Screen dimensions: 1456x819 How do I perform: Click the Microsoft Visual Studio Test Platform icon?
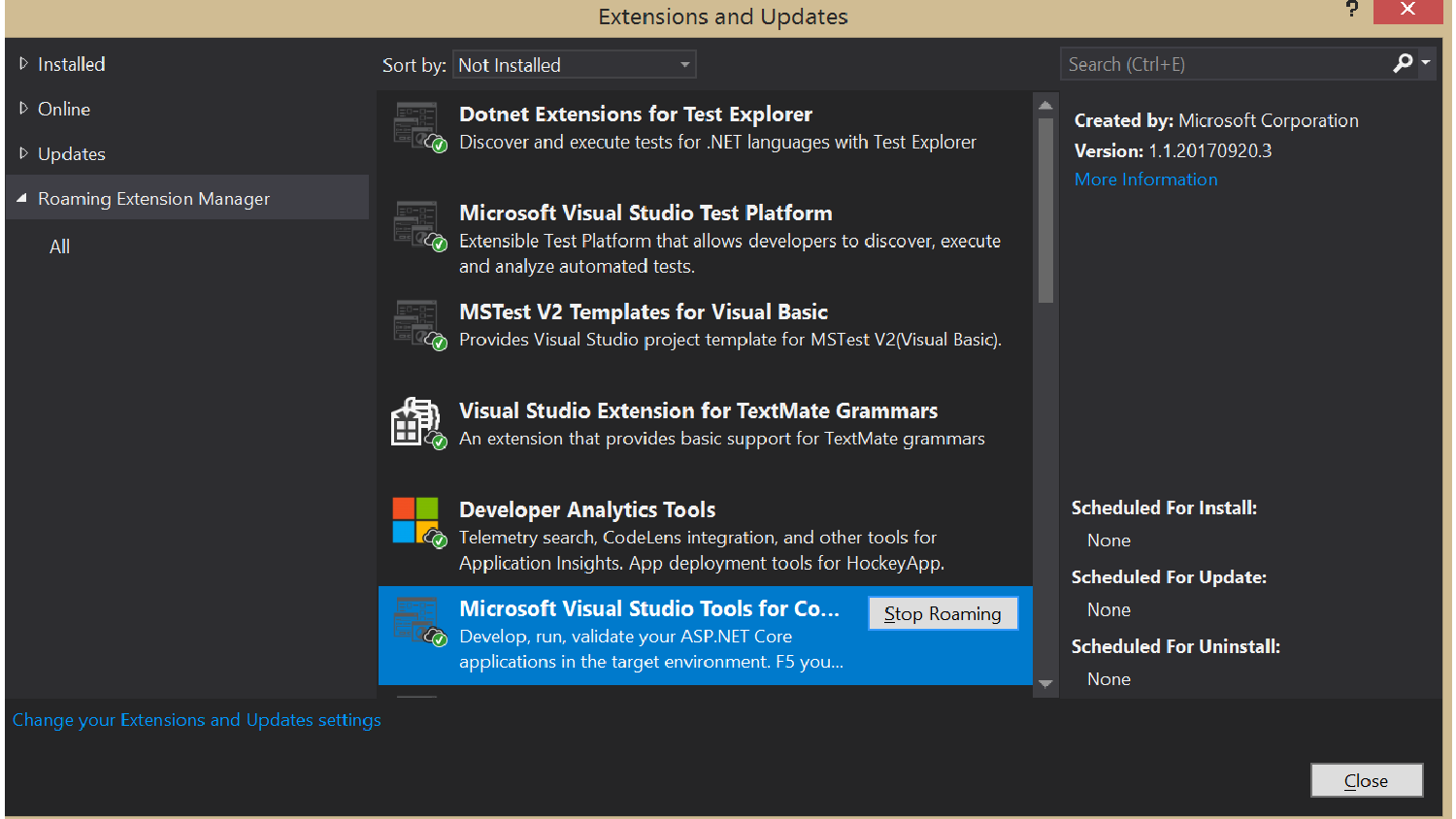[419, 226]
